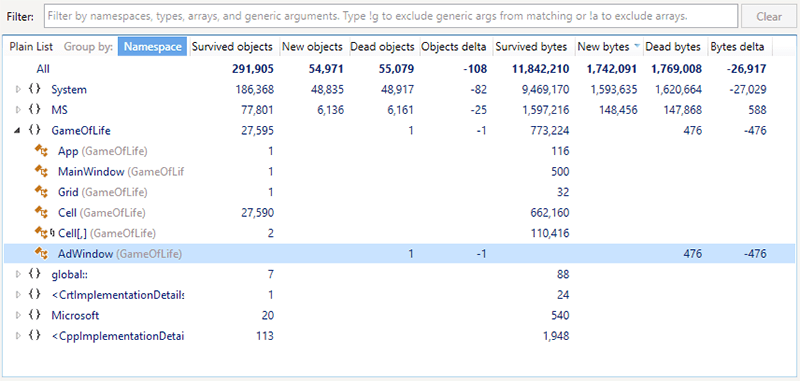The height and width of the screenshot is (381, 800).
Task: Click the GameOfLife namespace braces icon
Action: pos(34,131)
